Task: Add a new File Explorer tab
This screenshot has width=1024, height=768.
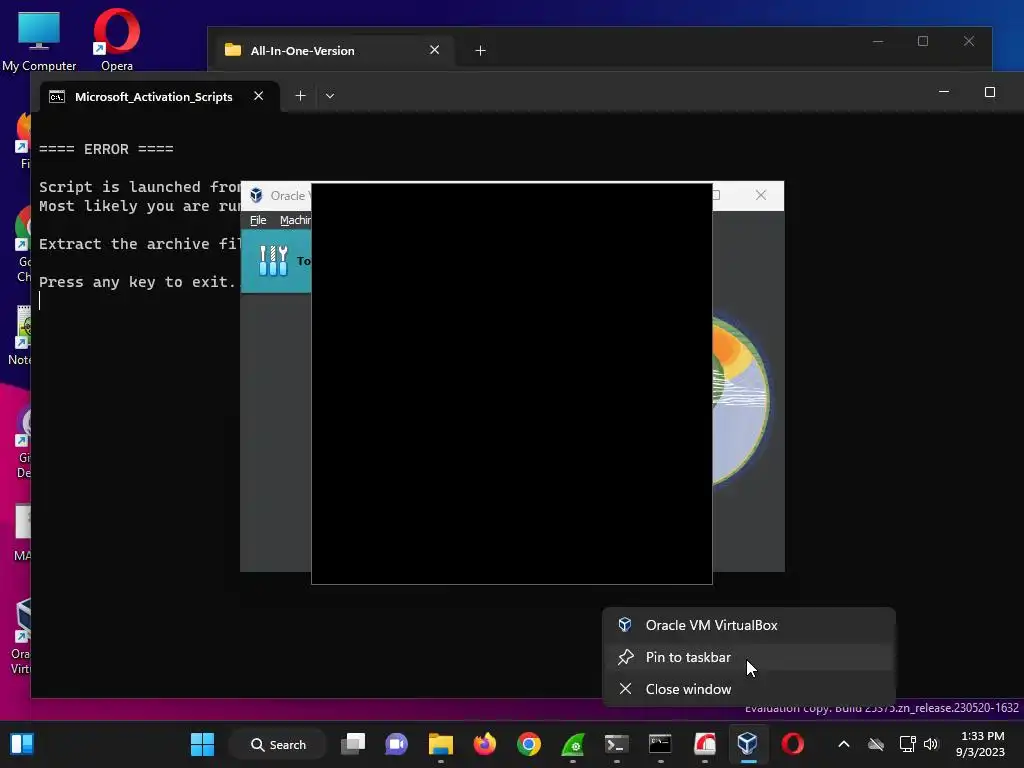Action: 481,50
